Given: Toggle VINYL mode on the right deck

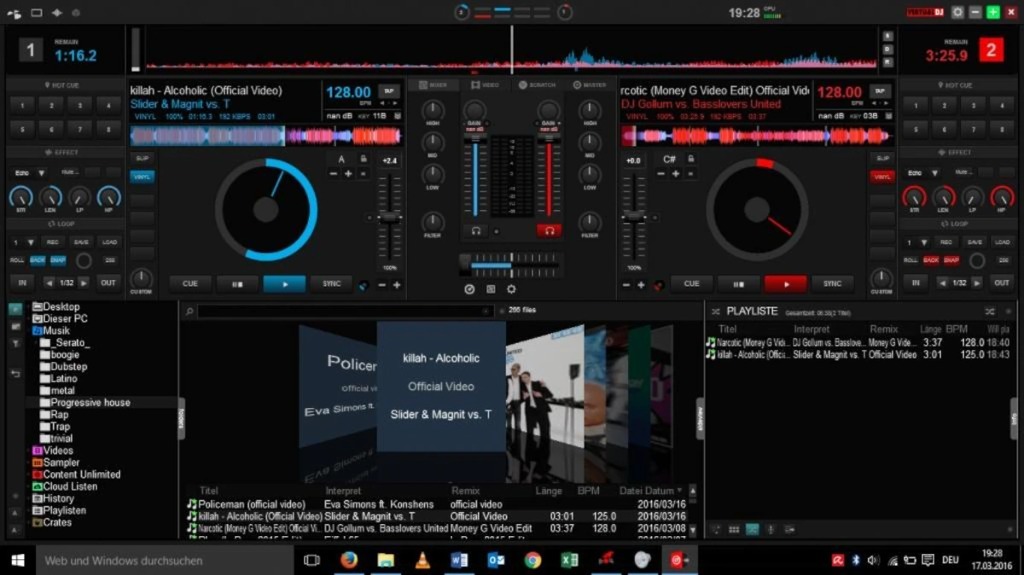Looking at the screenshot, I should pos(882,176).
